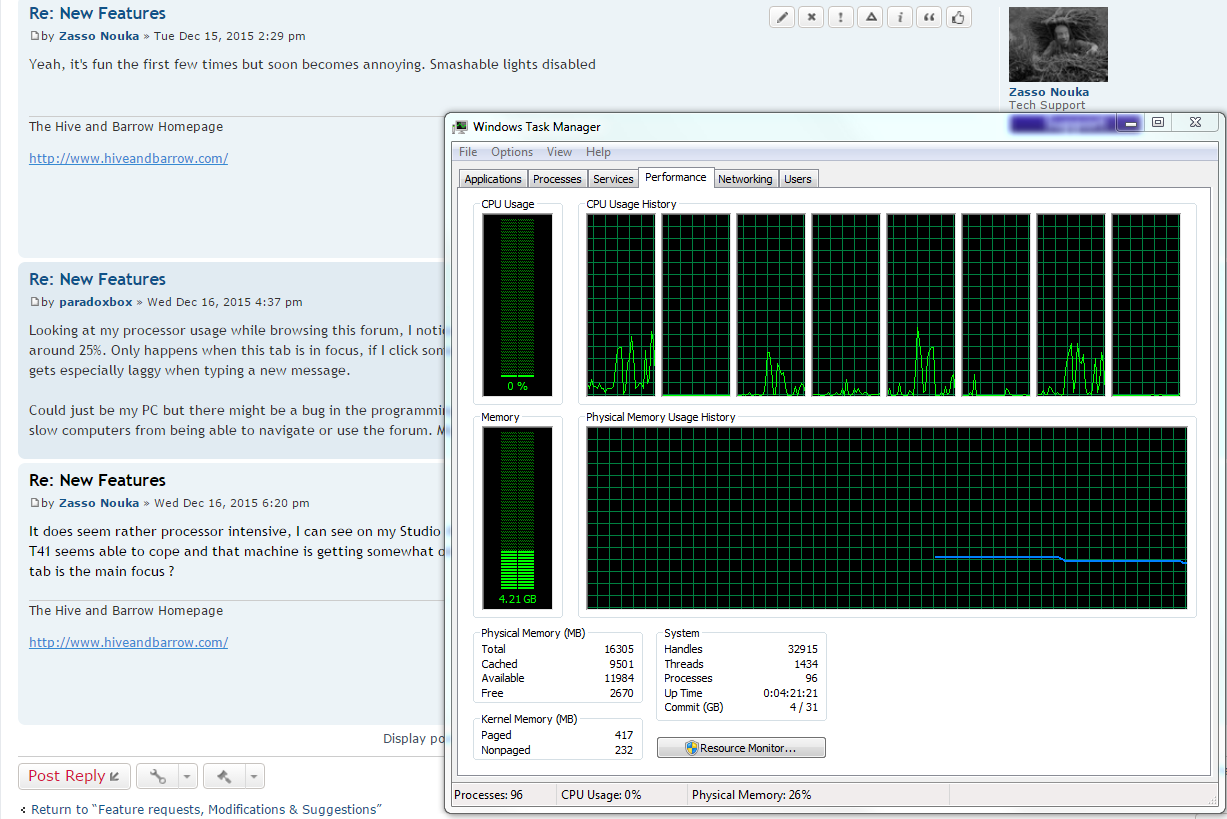Image resolution: width=1227 pixels, height=819 pixels.
Task: Click the Handles value 32915
Action: pos(802,649)
